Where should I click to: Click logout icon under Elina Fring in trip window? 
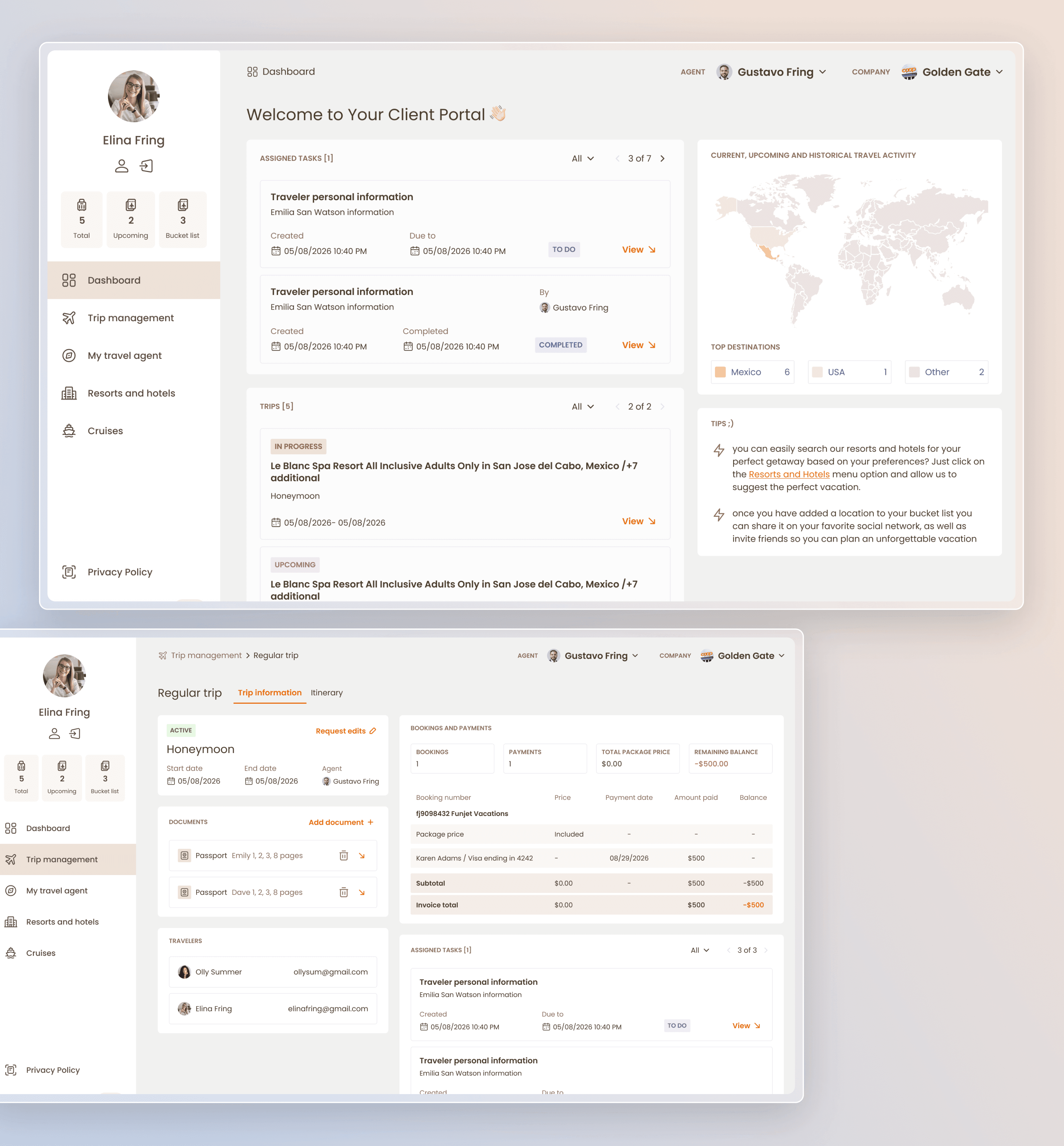click(75, 734)
